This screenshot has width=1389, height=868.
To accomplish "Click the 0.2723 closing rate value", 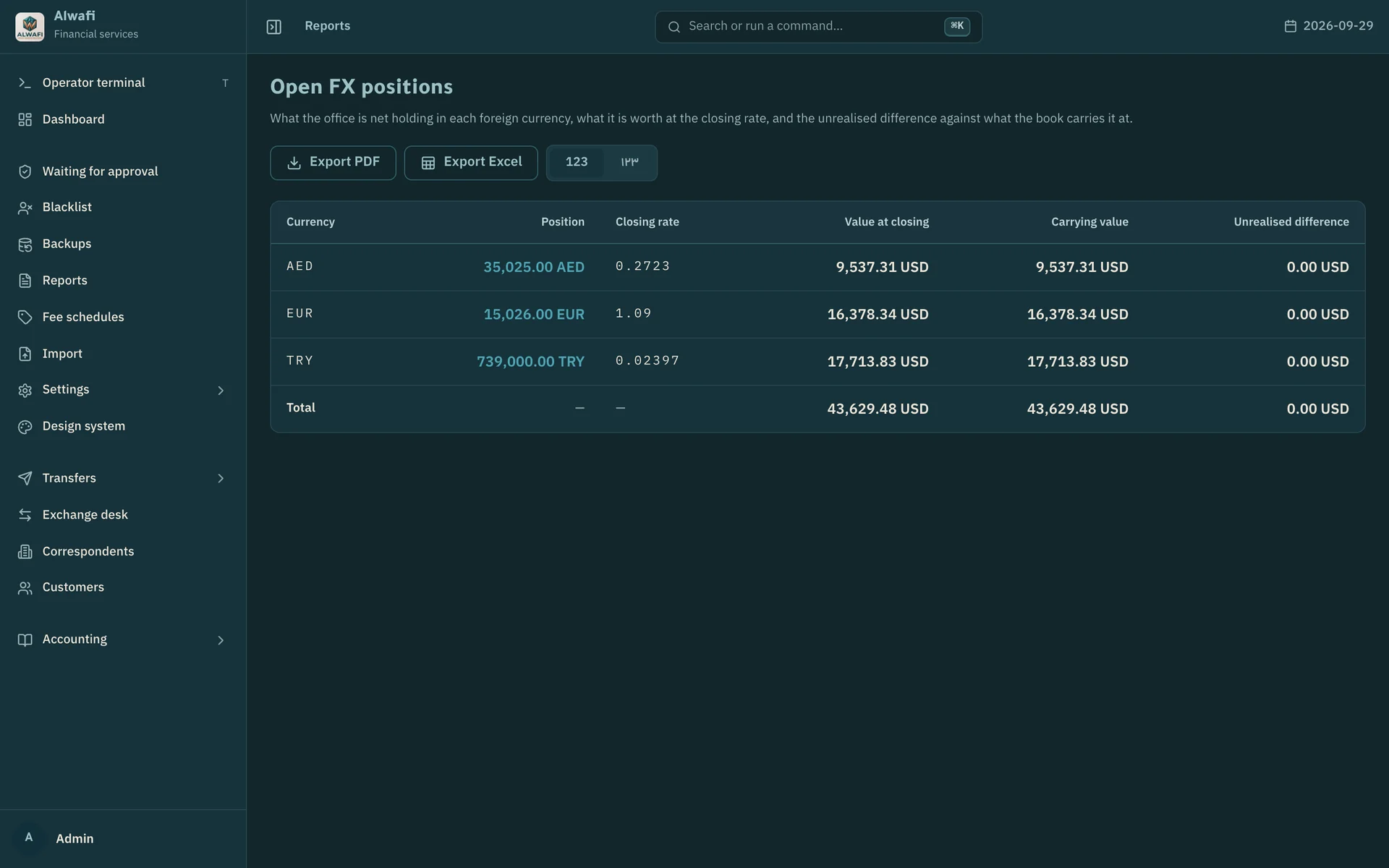I will click(642, 266).
